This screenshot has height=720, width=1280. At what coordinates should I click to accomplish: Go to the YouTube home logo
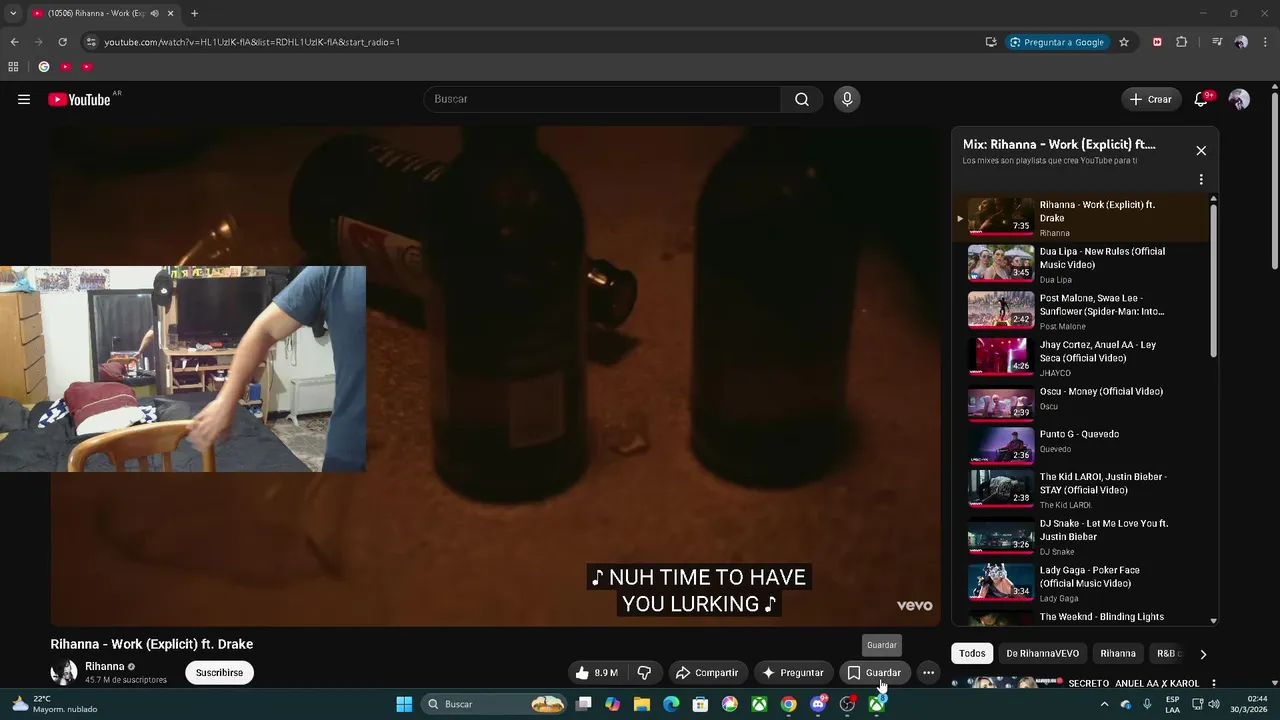[79, 99]
